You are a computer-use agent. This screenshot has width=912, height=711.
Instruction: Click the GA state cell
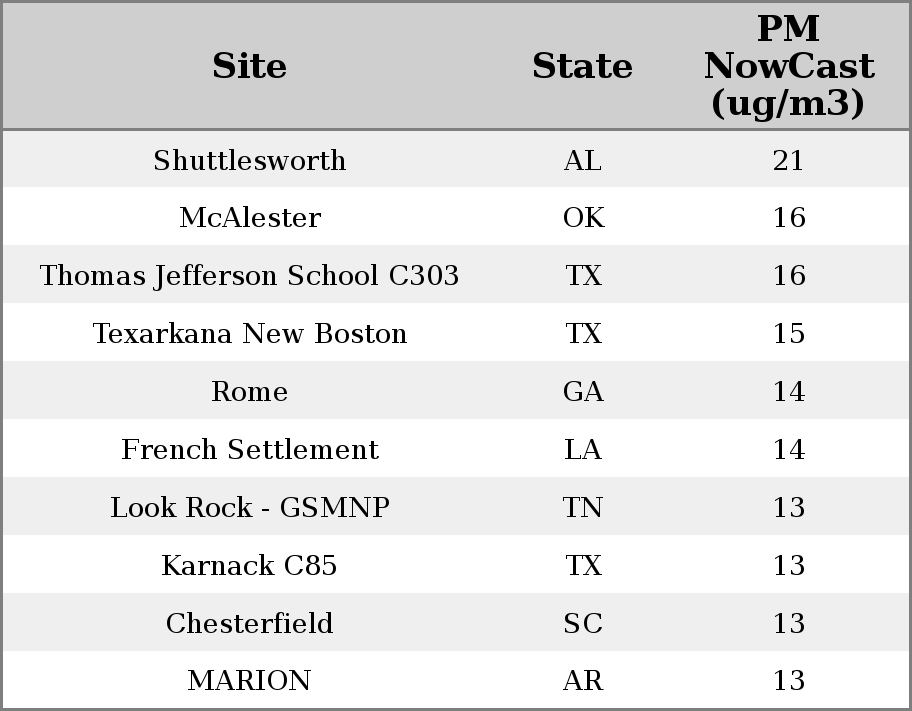tap(583, 391)
